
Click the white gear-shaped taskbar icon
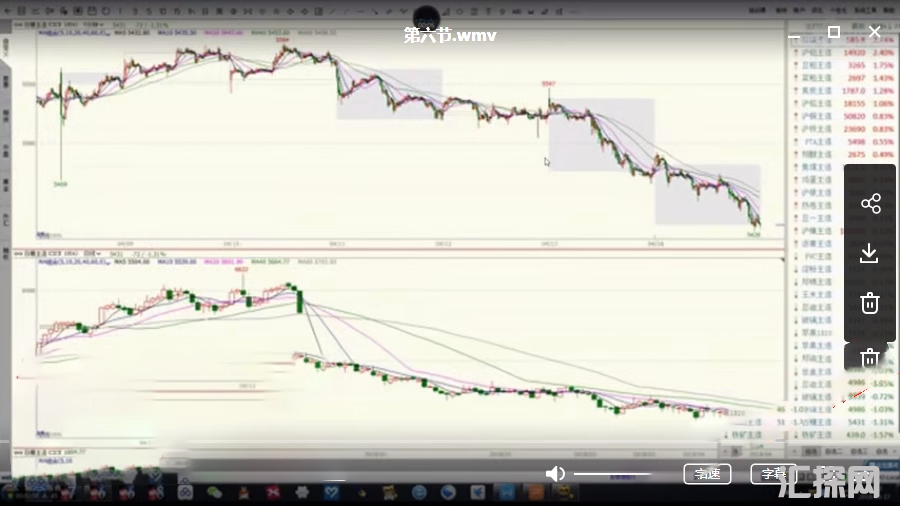(302, 492)
